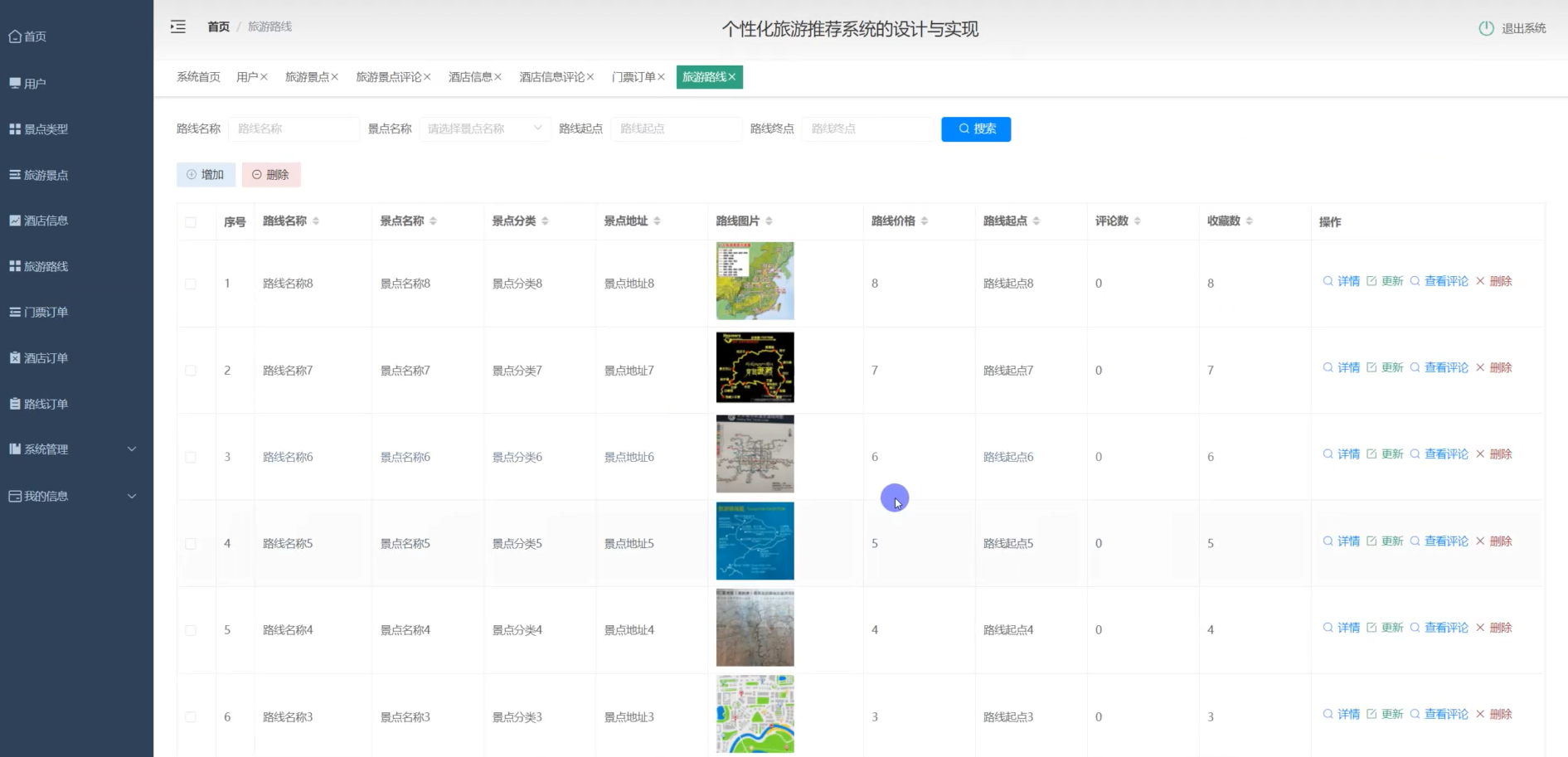The width and height of the screenshot is (1568, 757).
Task: Expand the 系统管理 sidebar menu
Action: pyautogui.click(x=76, y=449)
